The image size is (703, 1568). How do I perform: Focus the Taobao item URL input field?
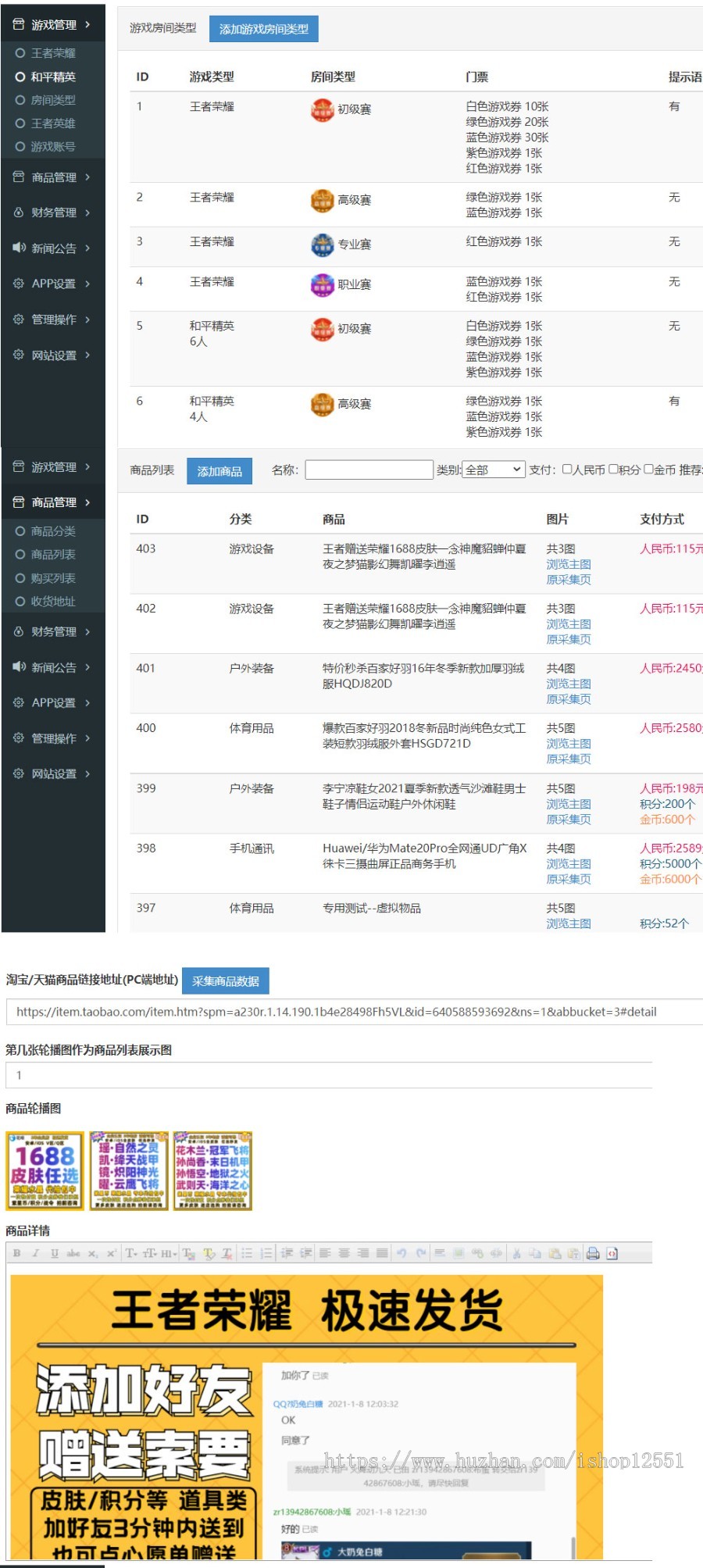coord(354,1012)
